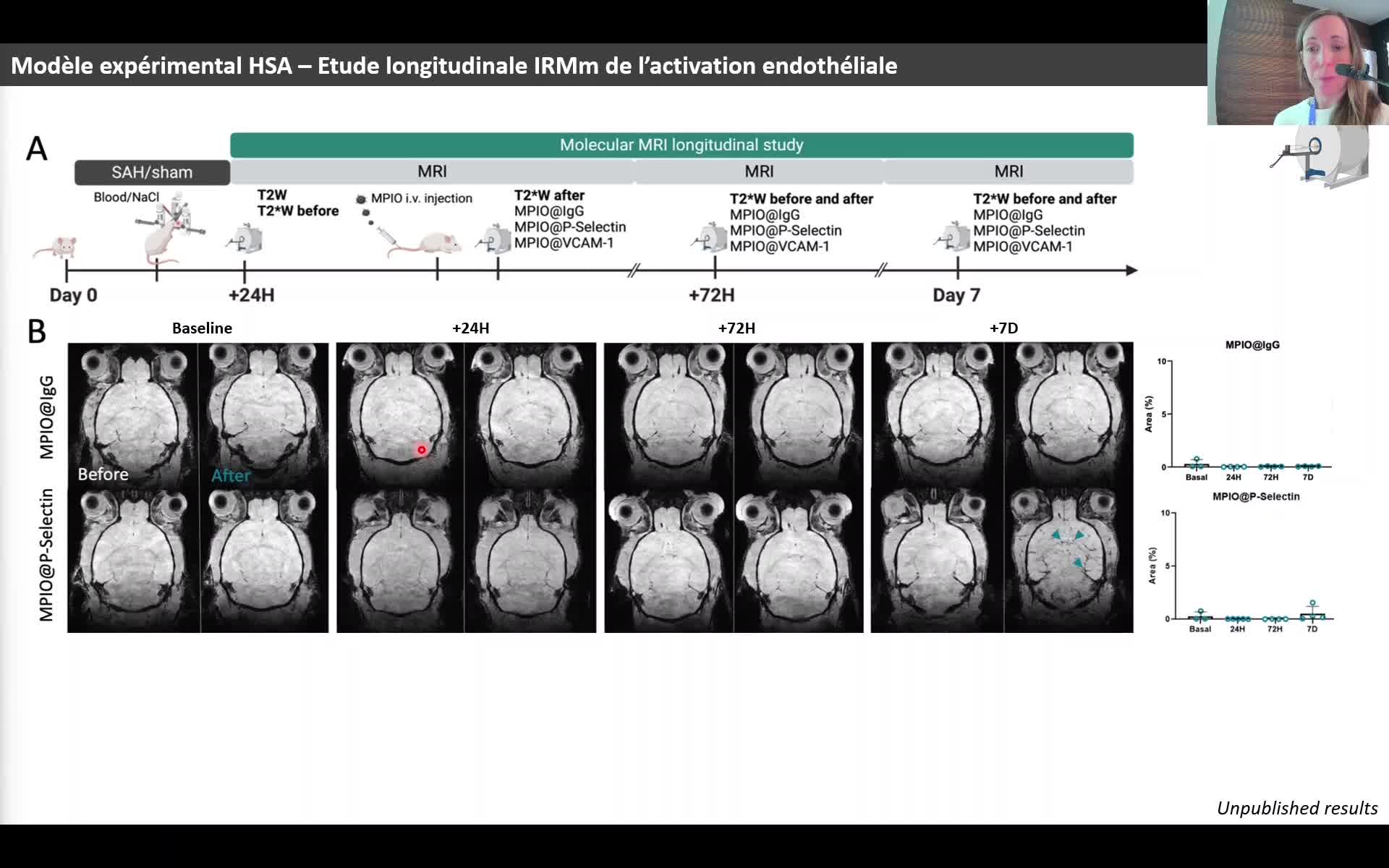Open the +72H MPIO@IgG before brain scan
This screenshot has width=1389, height=868.
668,414
